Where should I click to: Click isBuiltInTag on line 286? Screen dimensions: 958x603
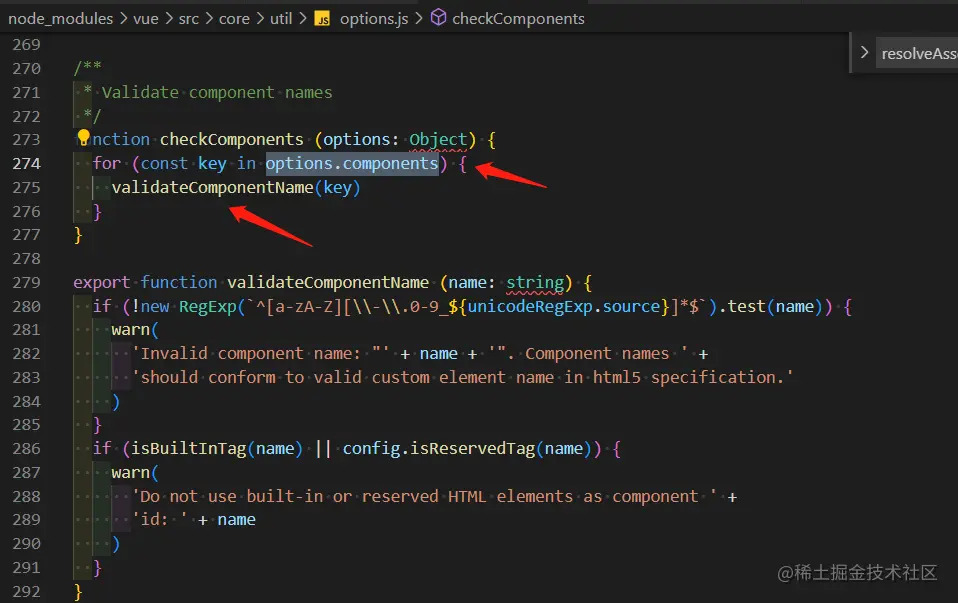pyautogui.click(x=189, y=449)
